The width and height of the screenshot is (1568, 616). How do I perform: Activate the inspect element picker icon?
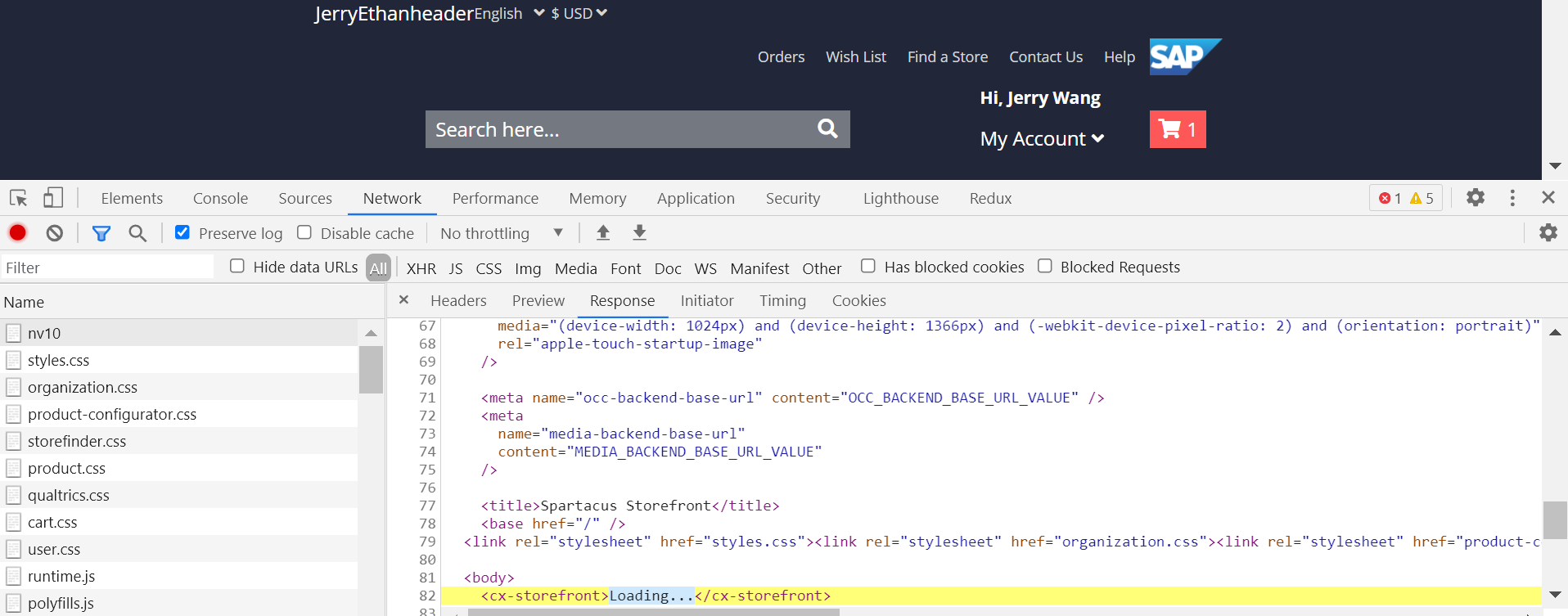pyautogui.click(x=18, y=198)
